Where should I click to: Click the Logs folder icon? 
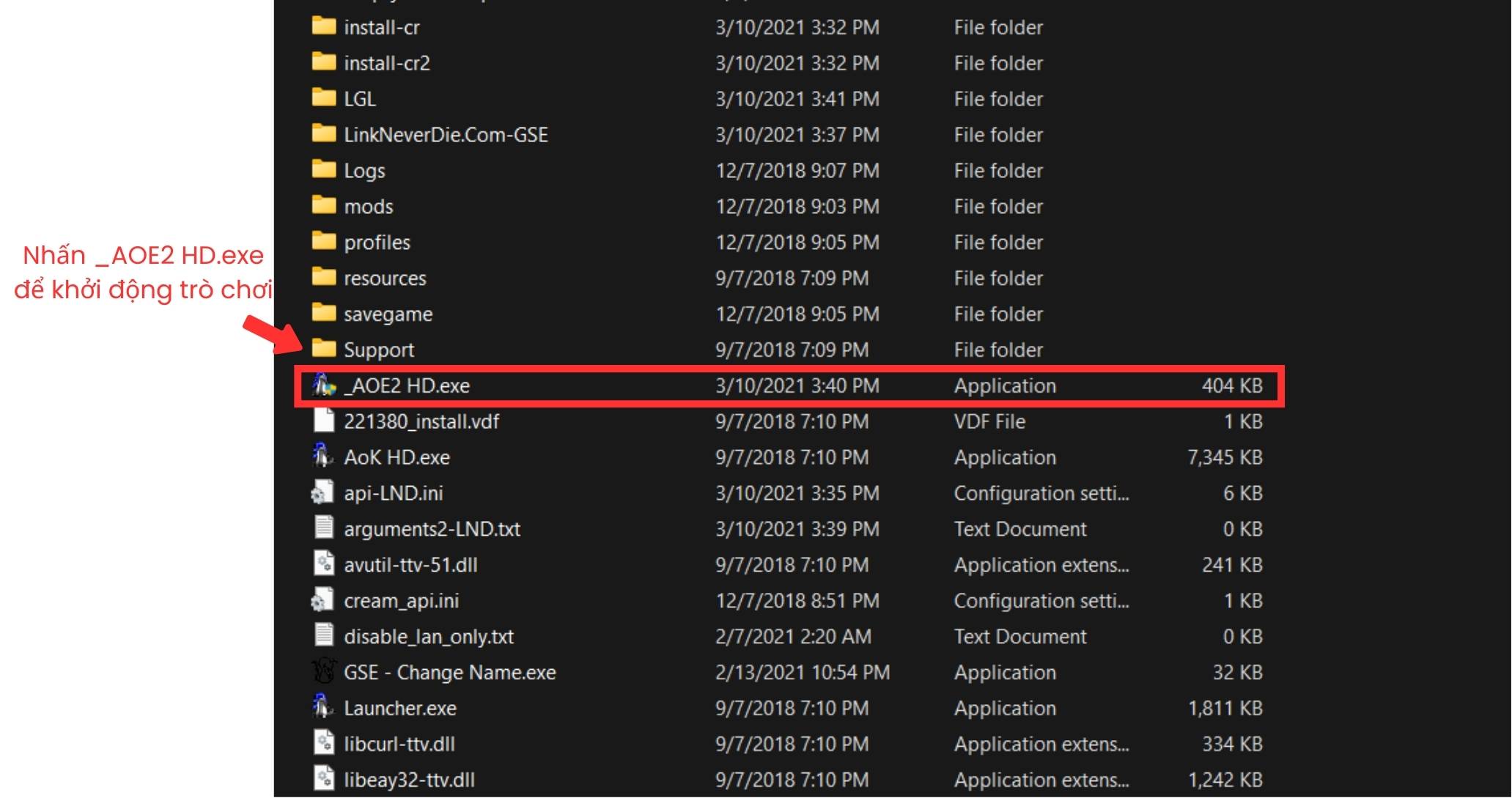click(323, 170)
